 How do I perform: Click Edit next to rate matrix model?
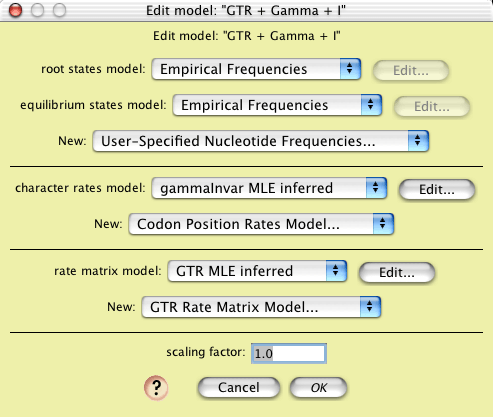[397, 273]
